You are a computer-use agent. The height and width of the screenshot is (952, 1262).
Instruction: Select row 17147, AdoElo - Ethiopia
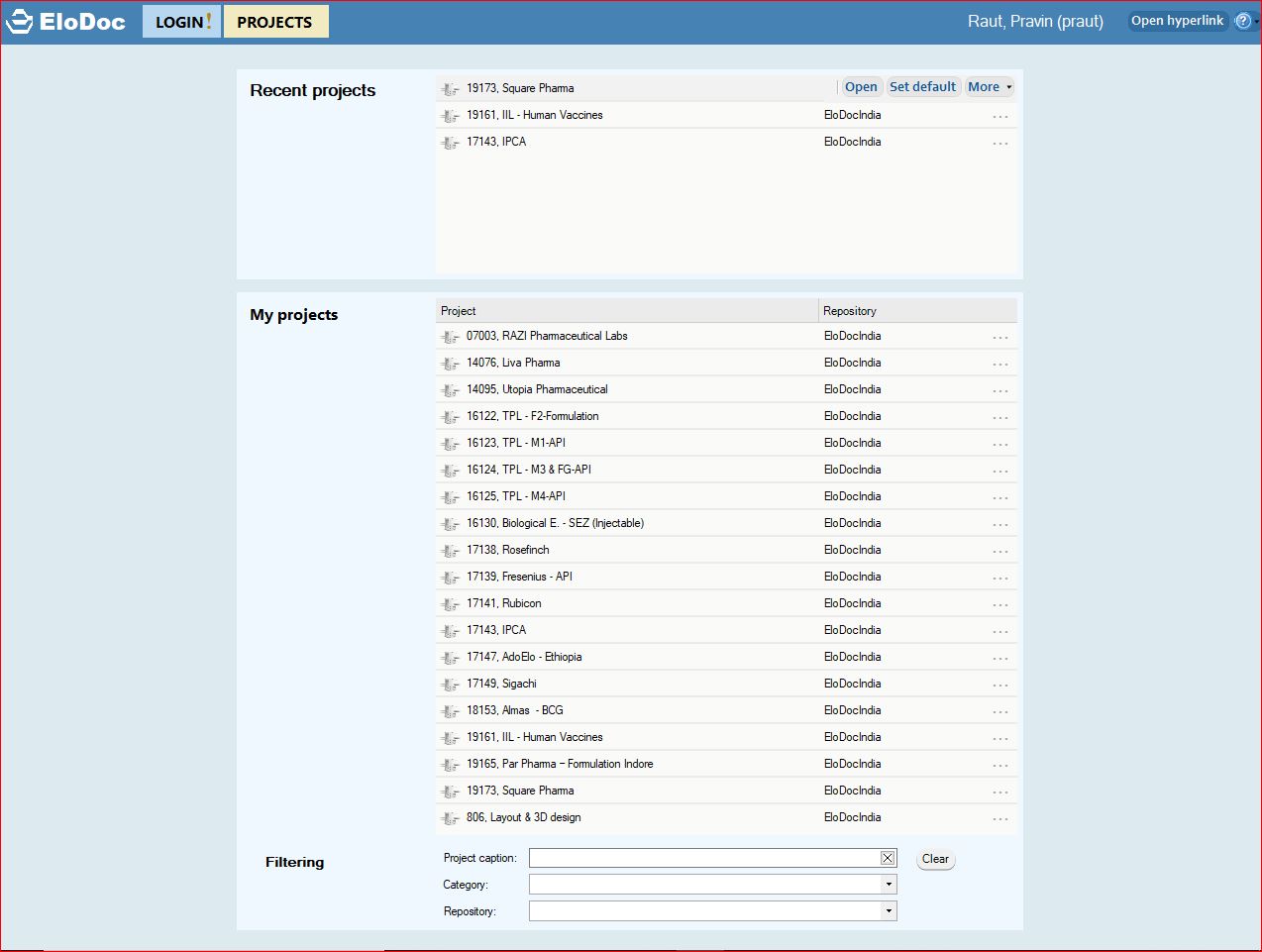coord(726,658)
